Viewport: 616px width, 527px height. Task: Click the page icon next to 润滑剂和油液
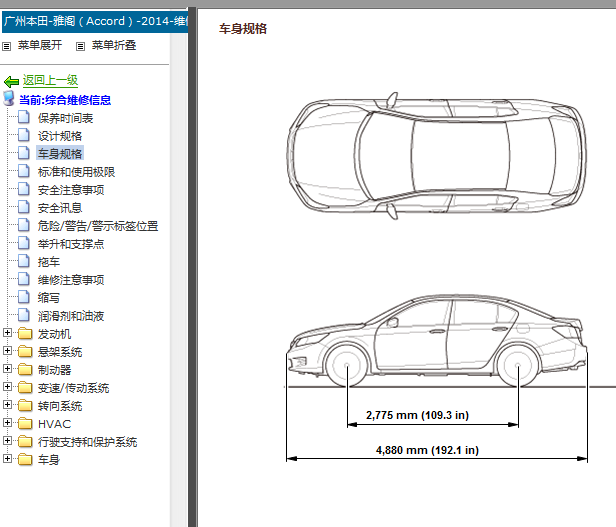(x=24, y=316)
